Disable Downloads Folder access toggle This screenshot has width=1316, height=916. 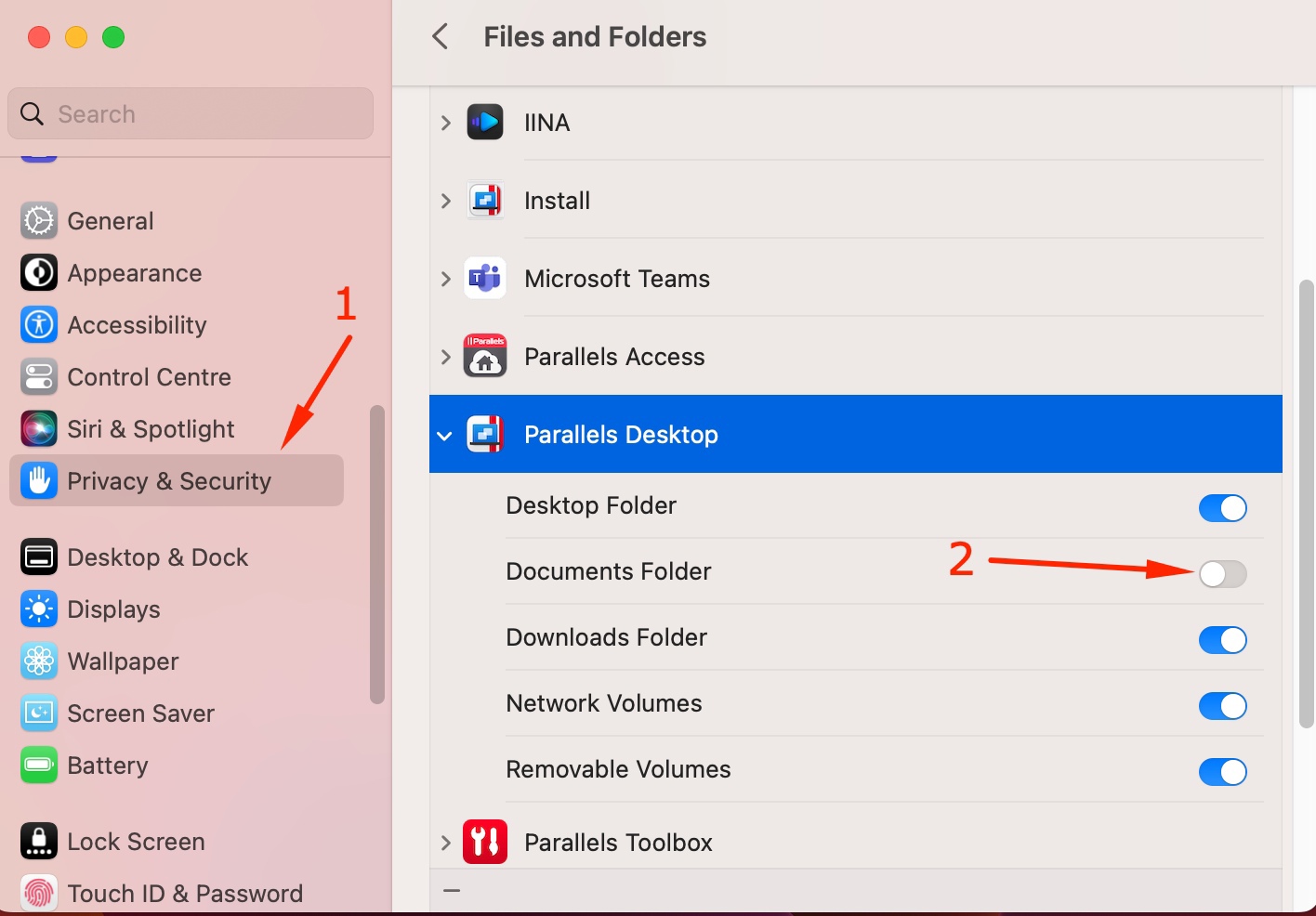pyautogui.click(x=1222, y=640)
